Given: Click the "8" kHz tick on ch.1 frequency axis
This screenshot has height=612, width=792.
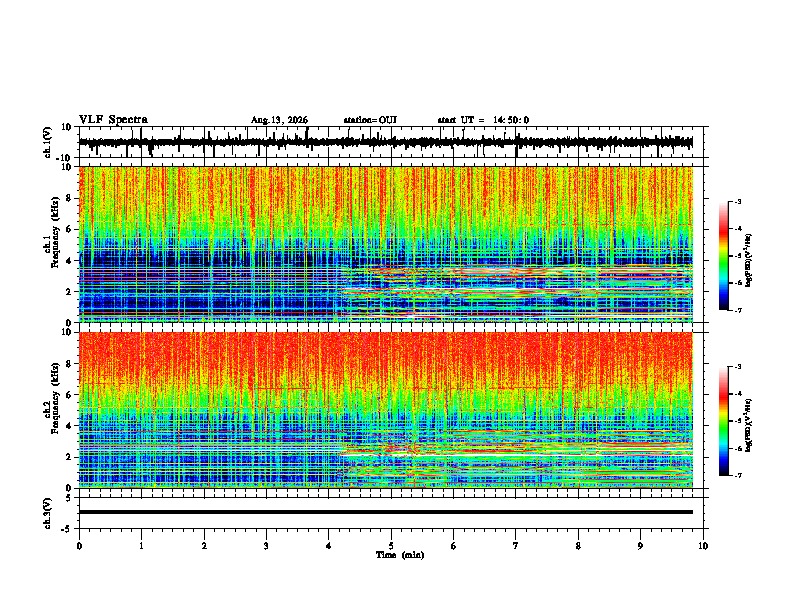Looking at the screenshot, I should [69, 198].
